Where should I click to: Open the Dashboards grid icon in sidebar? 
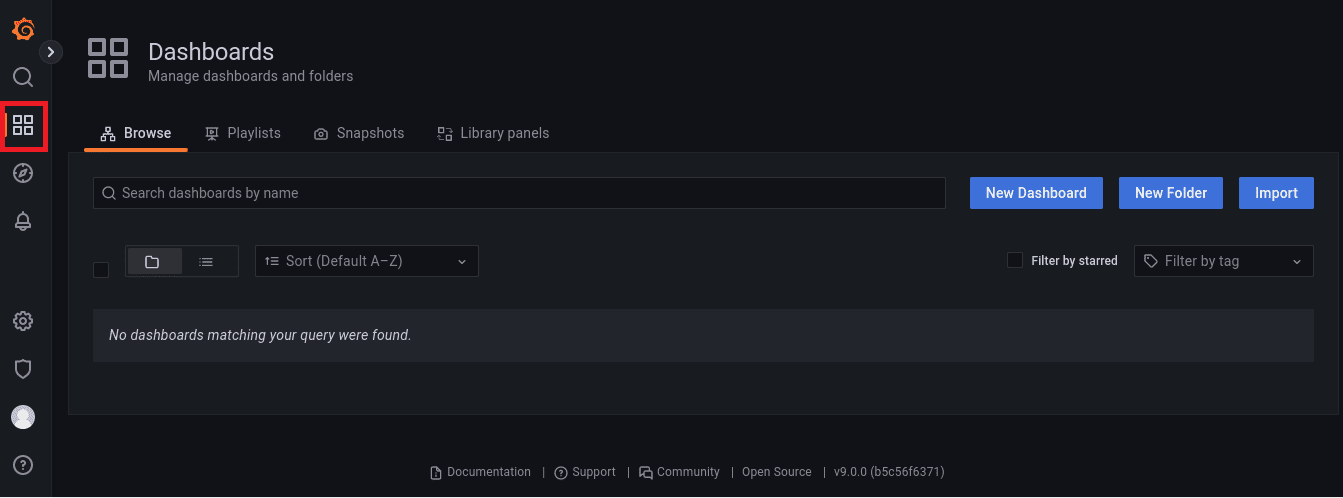[x=23, y=125]
